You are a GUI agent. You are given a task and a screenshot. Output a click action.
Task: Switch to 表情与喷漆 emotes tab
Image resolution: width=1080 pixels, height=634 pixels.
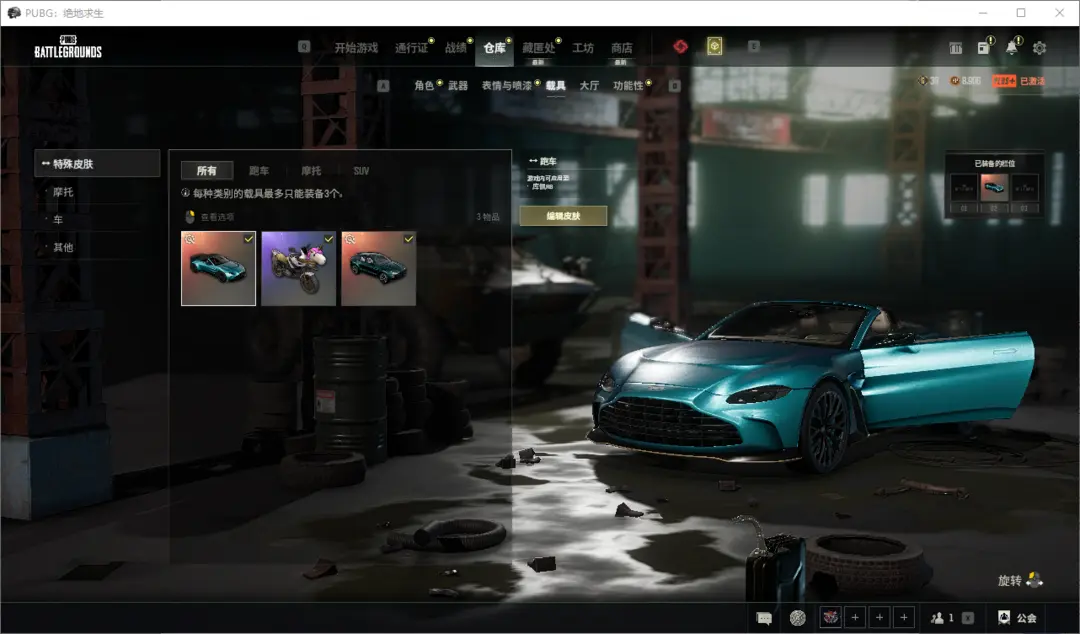click(507, 85)
